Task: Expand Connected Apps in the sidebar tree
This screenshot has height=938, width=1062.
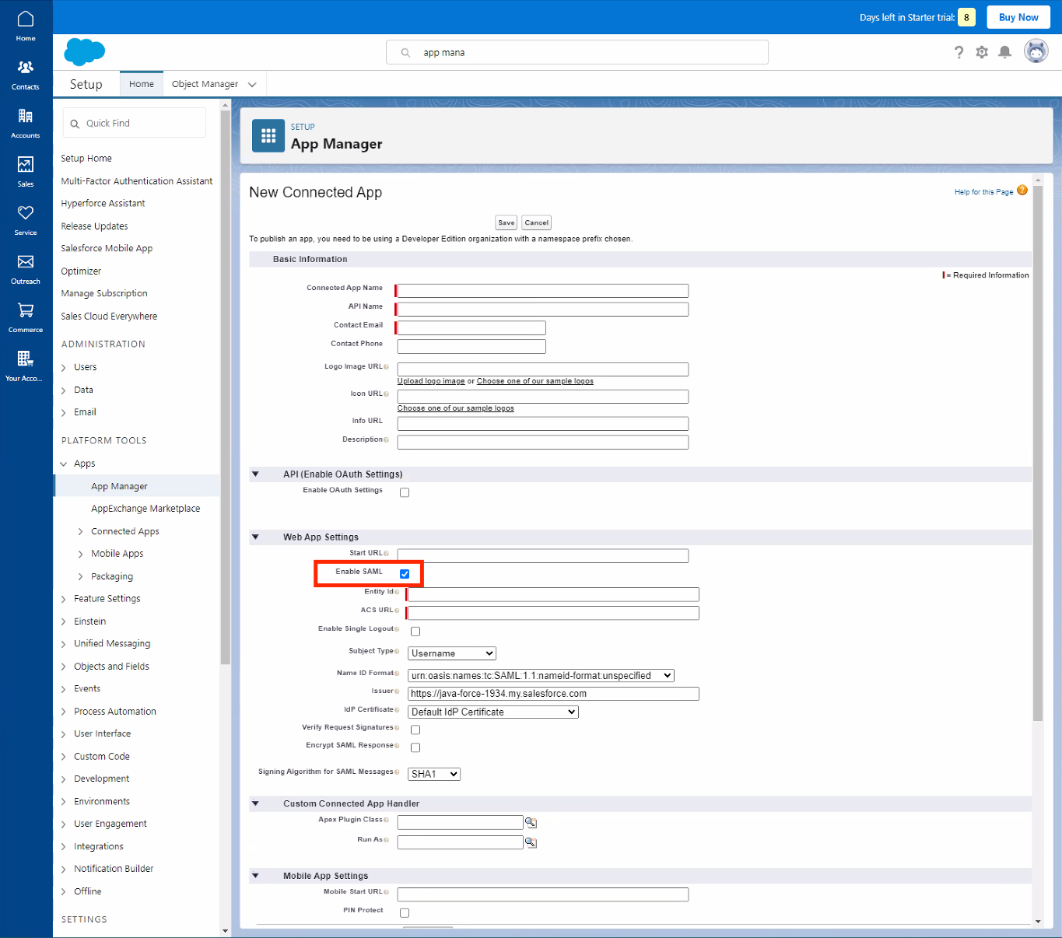Action: [81, 532]
